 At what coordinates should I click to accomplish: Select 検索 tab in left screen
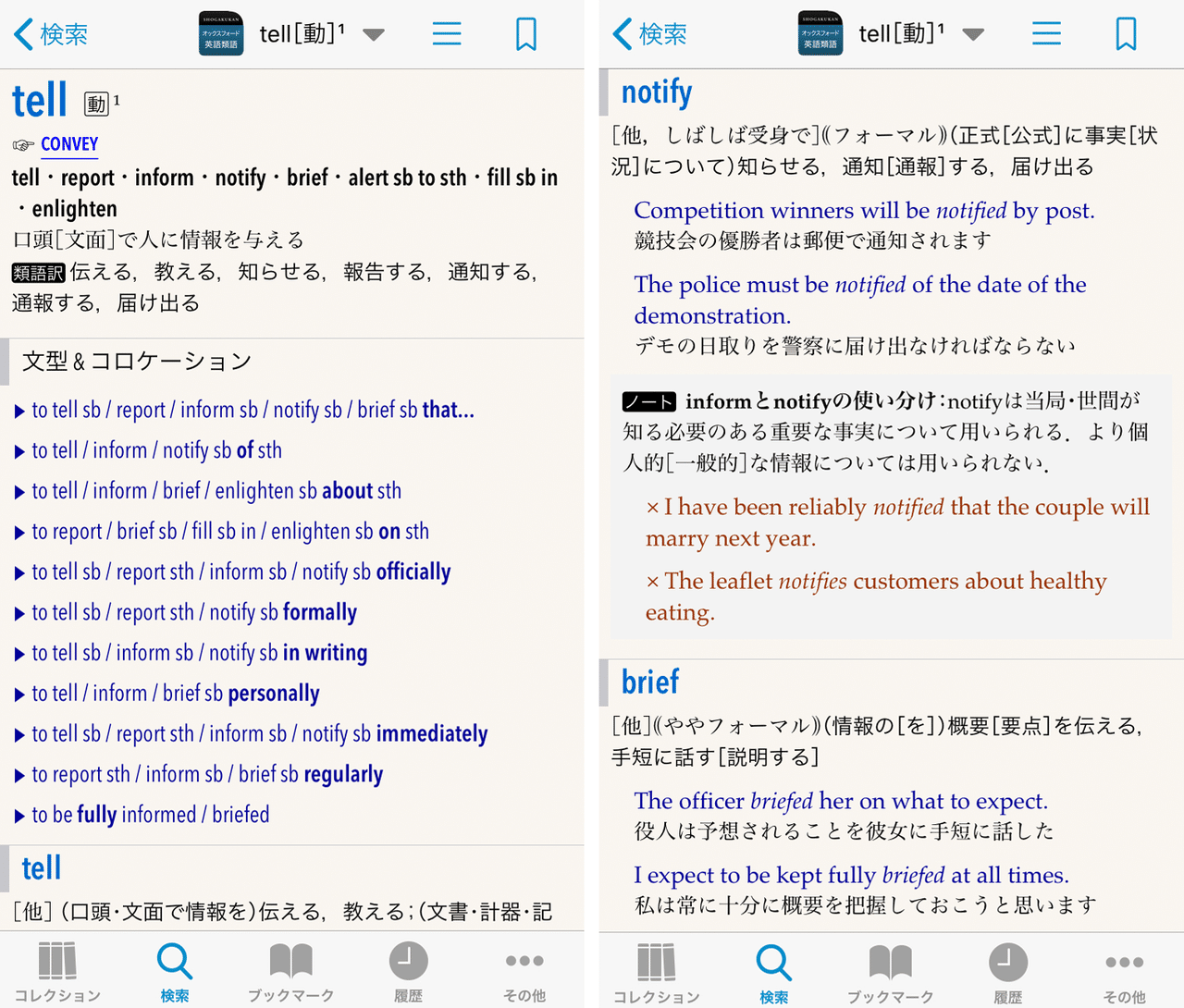pyautogui.click(x=174, y=971)
